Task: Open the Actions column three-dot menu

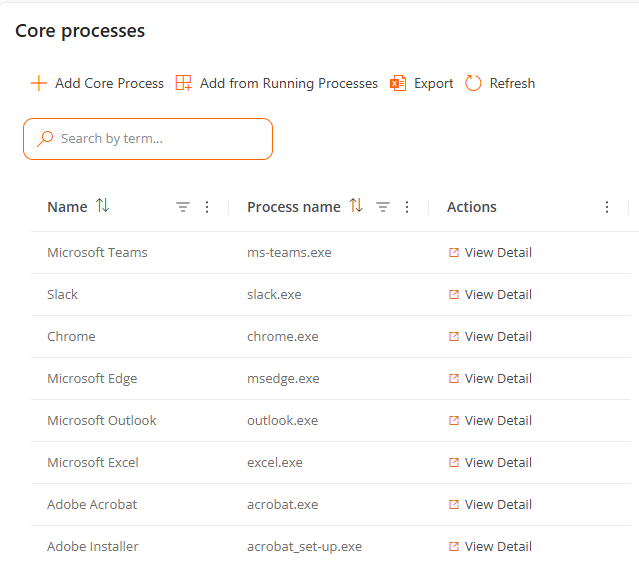Action: (607, 207)
